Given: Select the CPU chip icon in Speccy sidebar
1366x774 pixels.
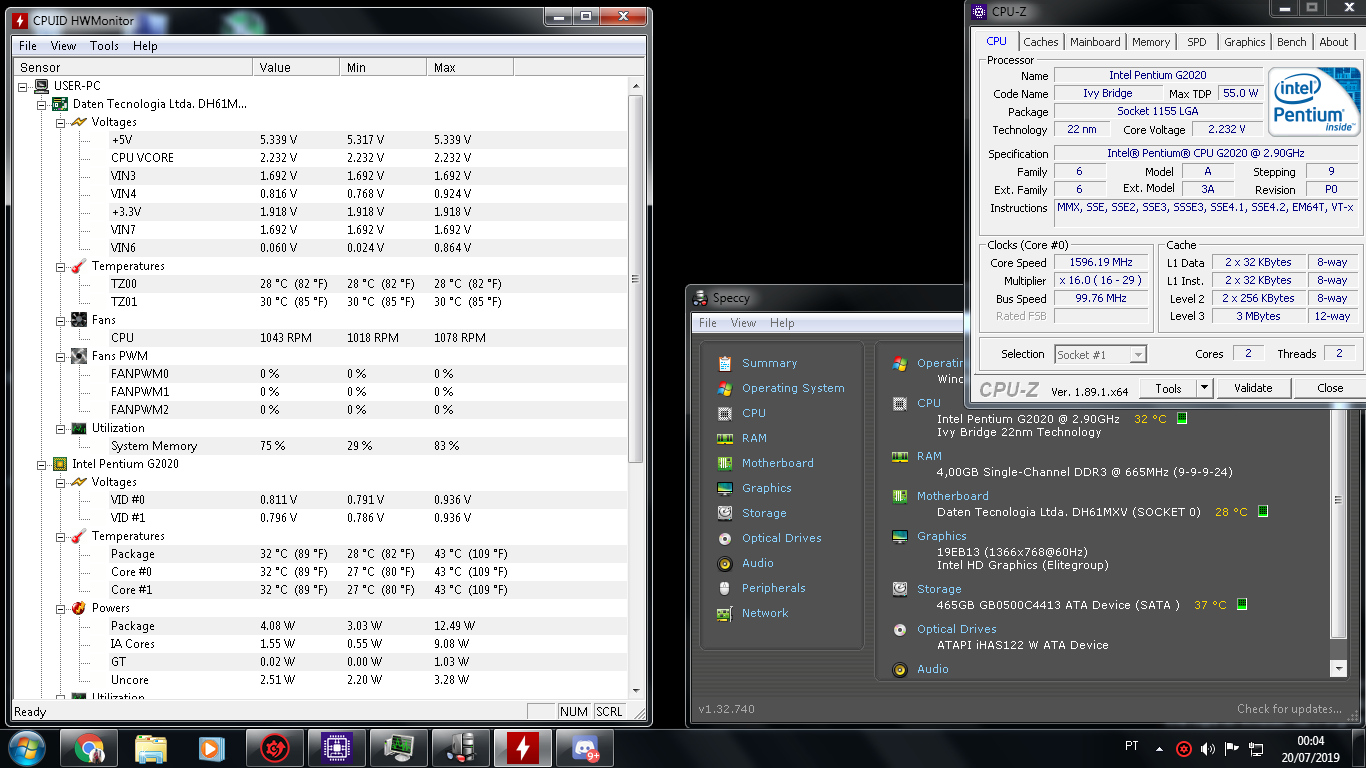Looking at the screenshot, I should (725, 413).
